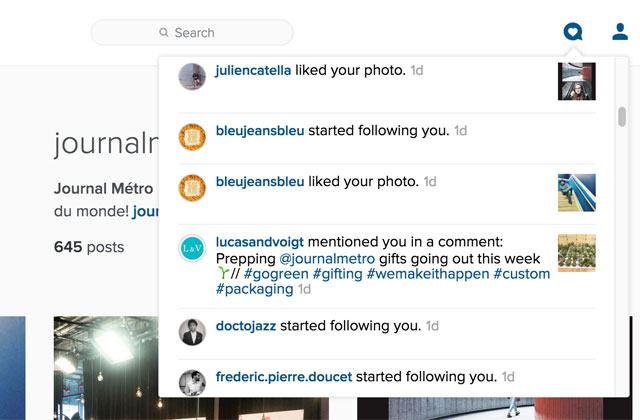The image size is (640, 420).
Task: Open juliencatella username link
Action: (x=253, y=71)
